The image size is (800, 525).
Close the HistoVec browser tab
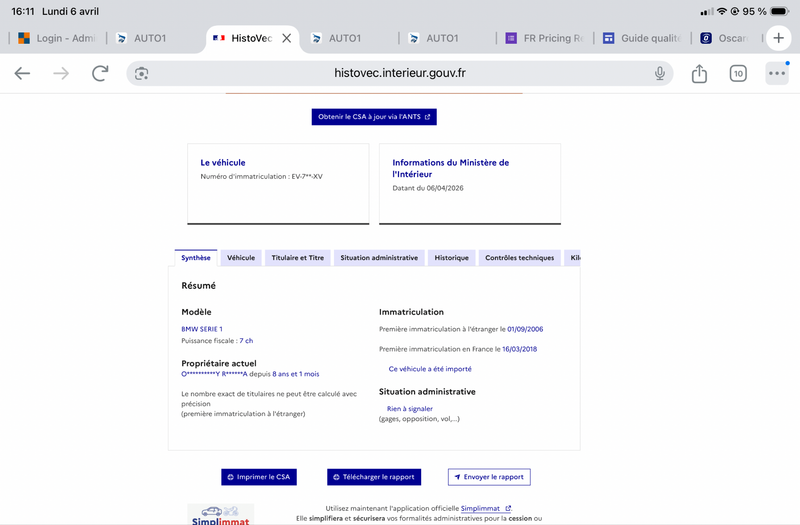(x=286, y=38)
